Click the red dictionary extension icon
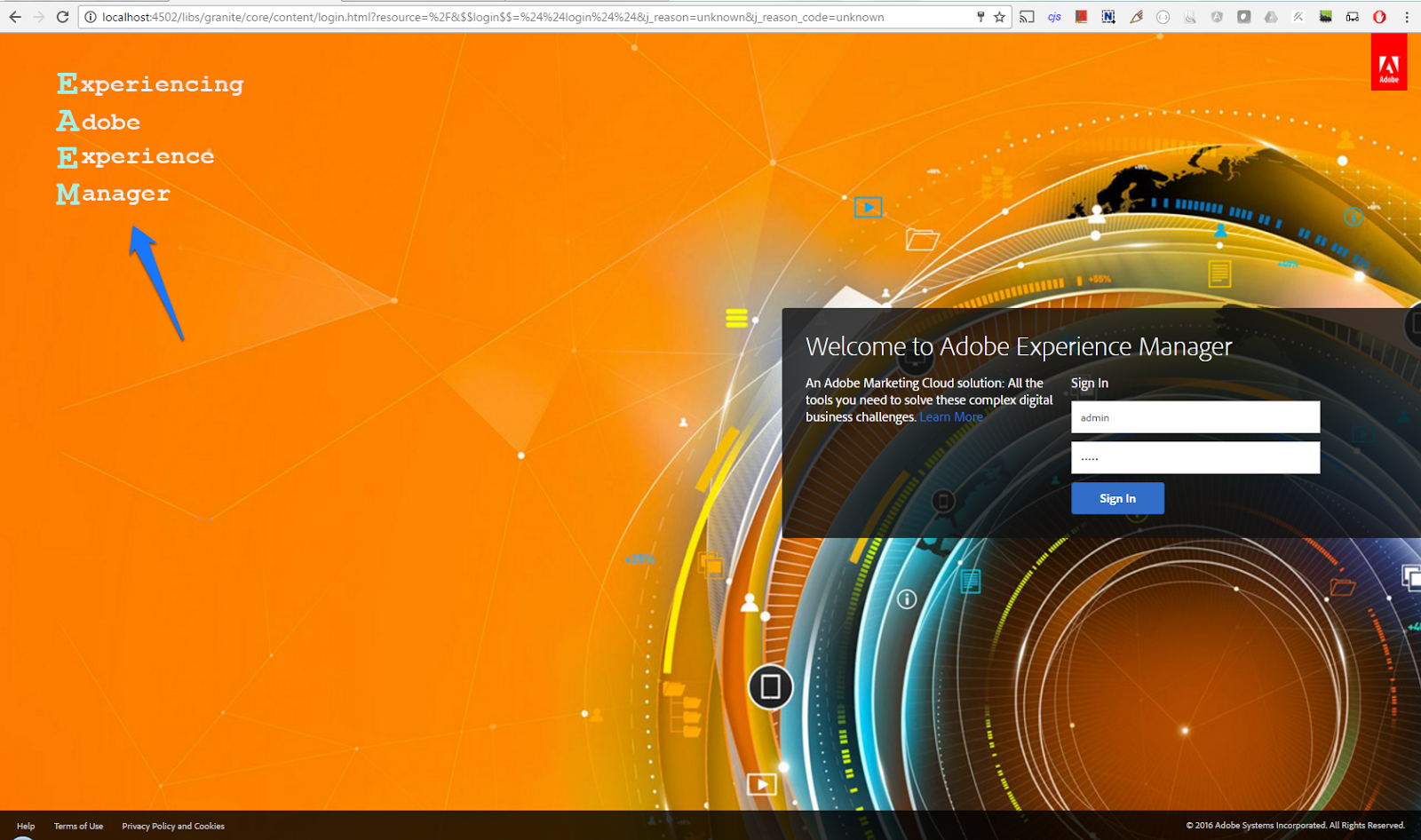The width and height of the screenshot is (1421, 840). (x=1082, y=16)
